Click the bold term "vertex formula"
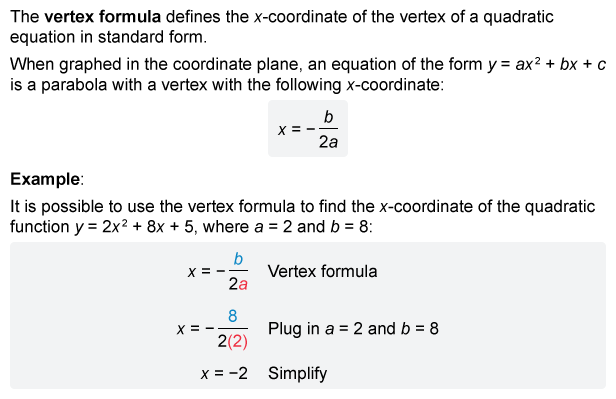 103,17
